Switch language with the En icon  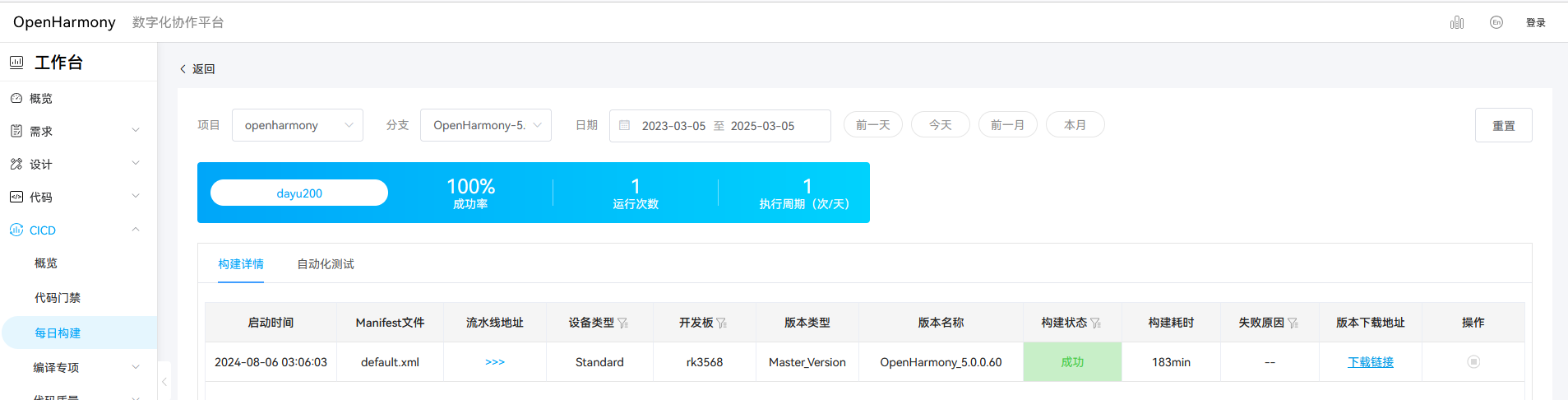tap(1496, 22)
